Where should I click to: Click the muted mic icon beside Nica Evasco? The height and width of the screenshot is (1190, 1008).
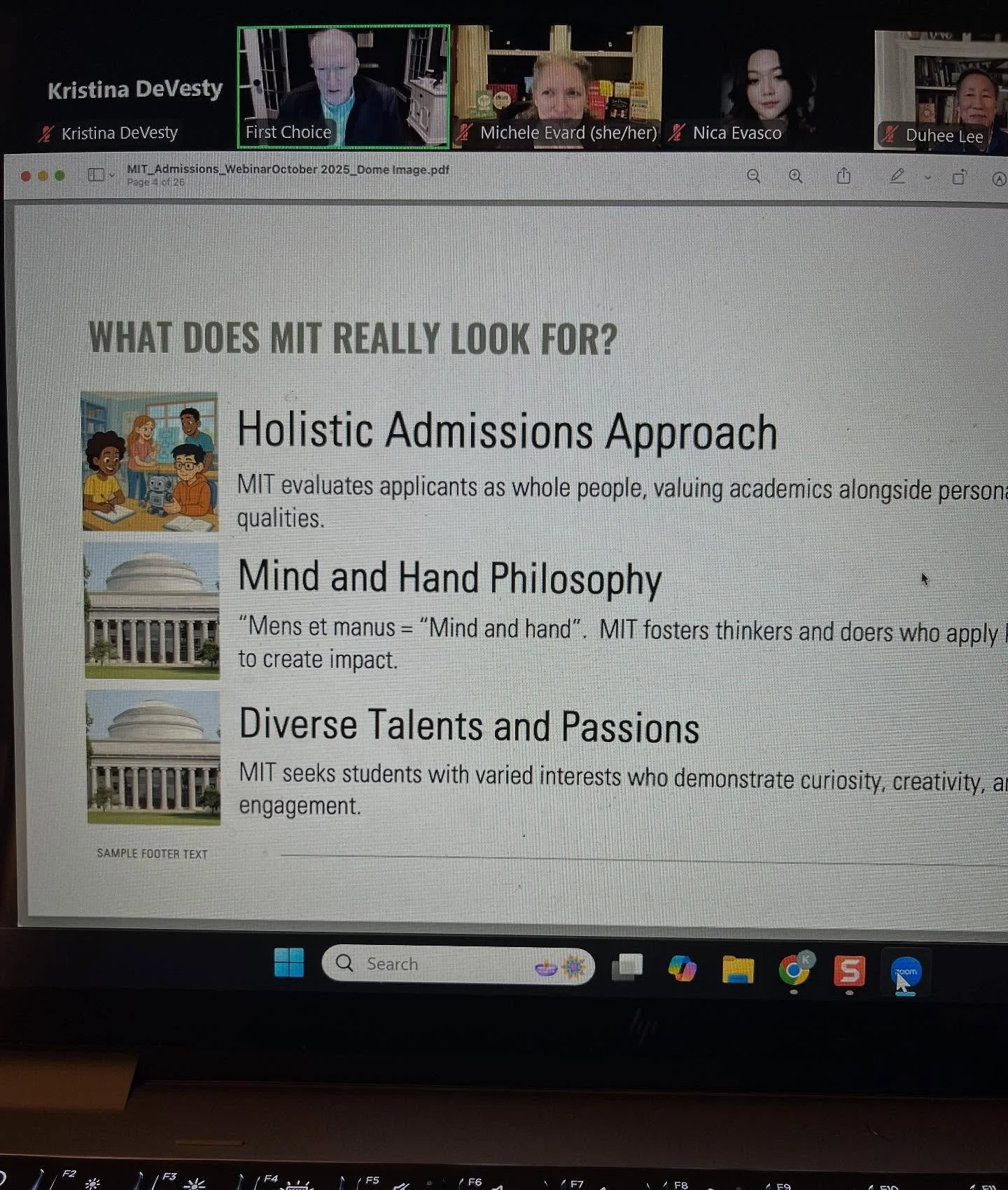tap(676, 132)
